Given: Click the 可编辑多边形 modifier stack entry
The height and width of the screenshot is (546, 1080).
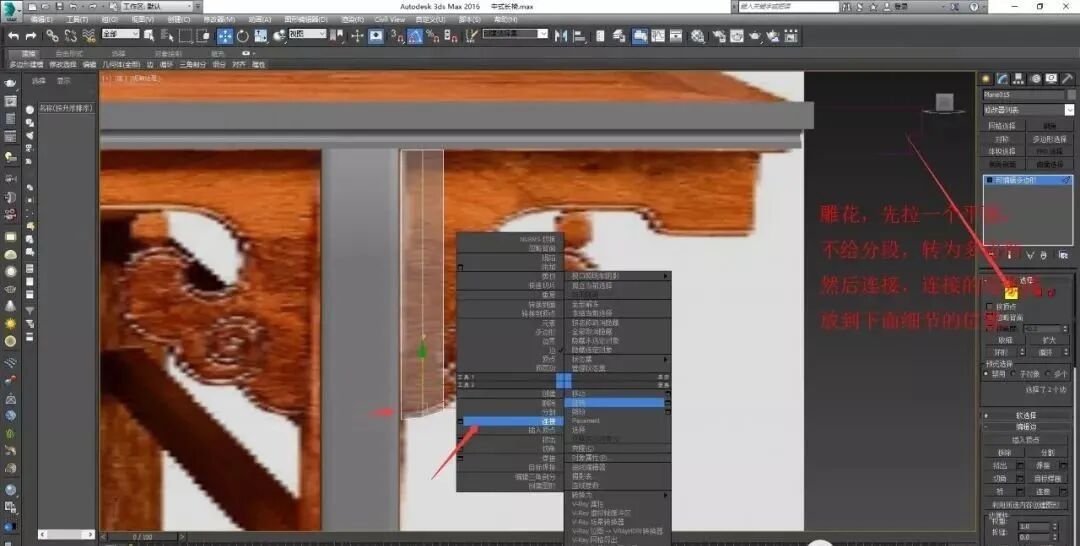Looking at the screenshot, I should point(1028,180).
